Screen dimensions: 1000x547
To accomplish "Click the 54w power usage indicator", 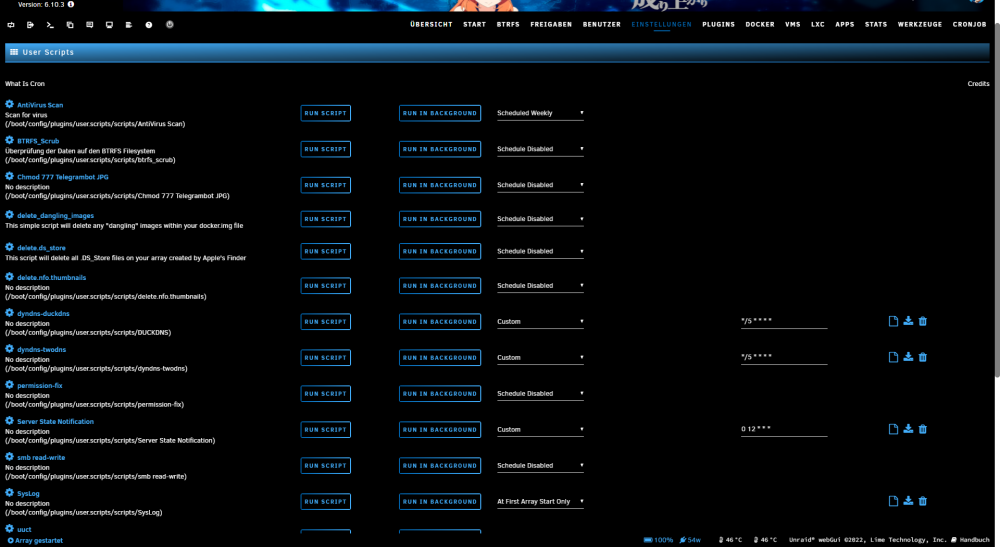I will tap(690, 540).
